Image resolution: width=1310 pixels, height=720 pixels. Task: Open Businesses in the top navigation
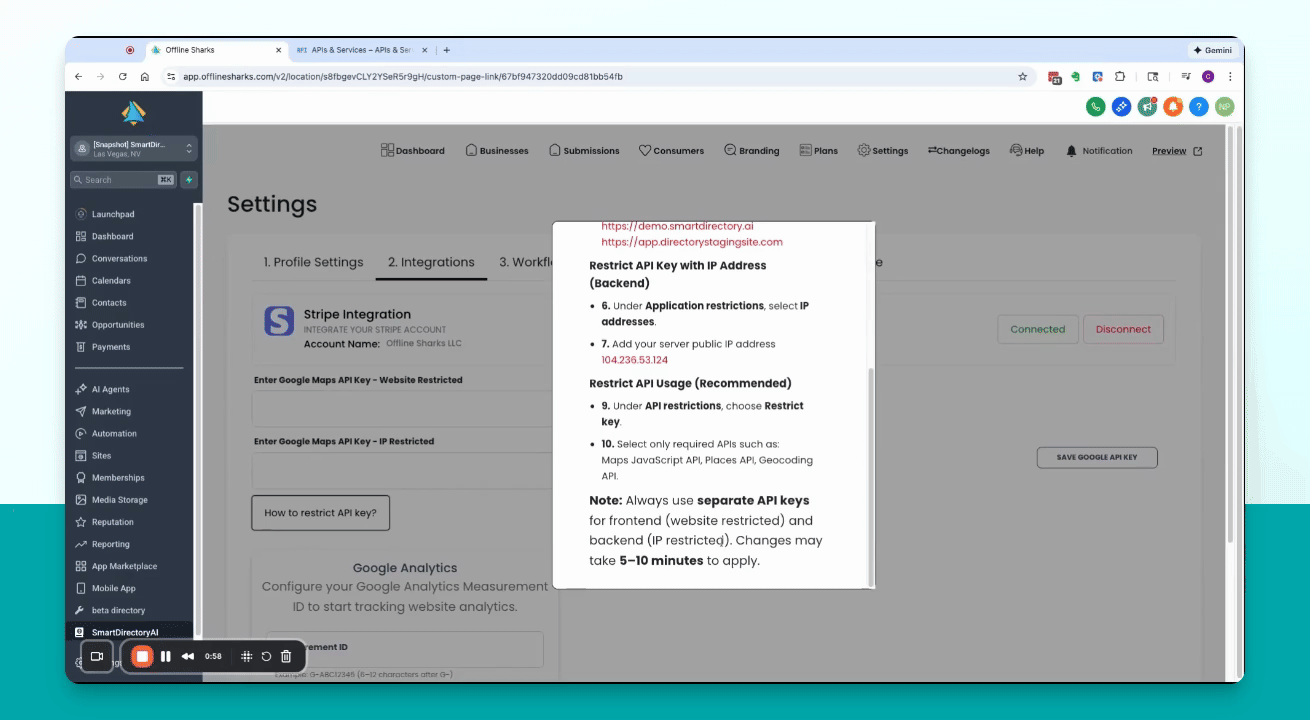tap(497, 150)
